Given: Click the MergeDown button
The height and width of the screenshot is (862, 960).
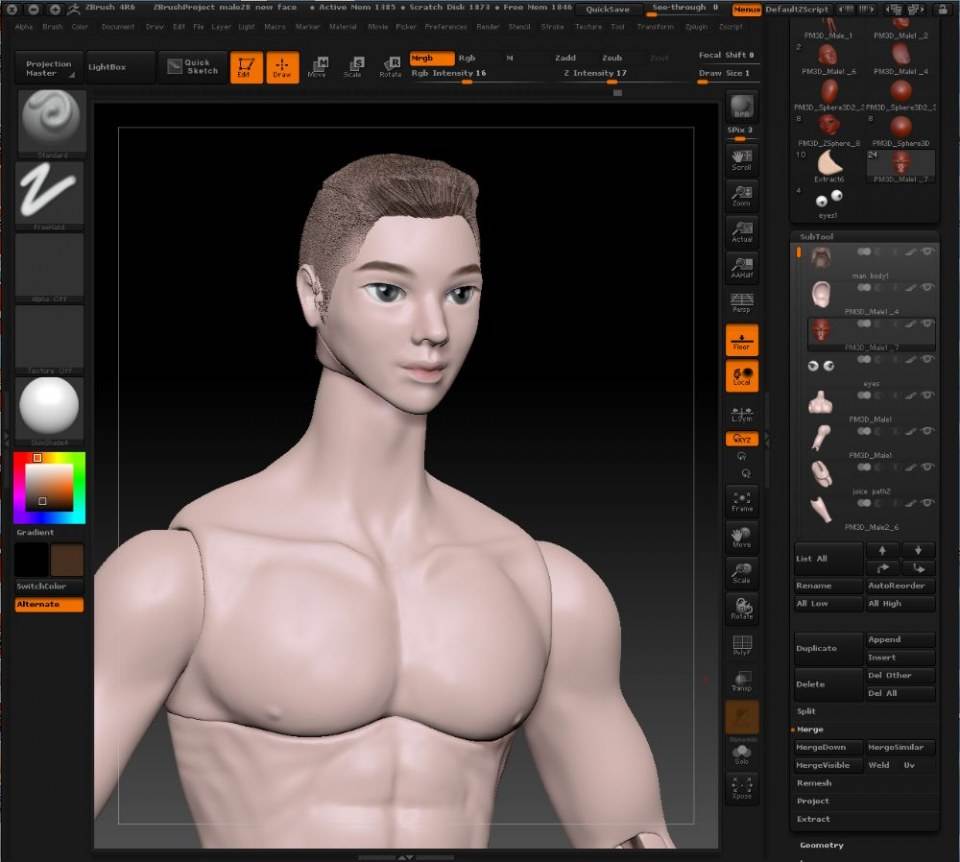Looking at the screenshot, I should point(828,748).
